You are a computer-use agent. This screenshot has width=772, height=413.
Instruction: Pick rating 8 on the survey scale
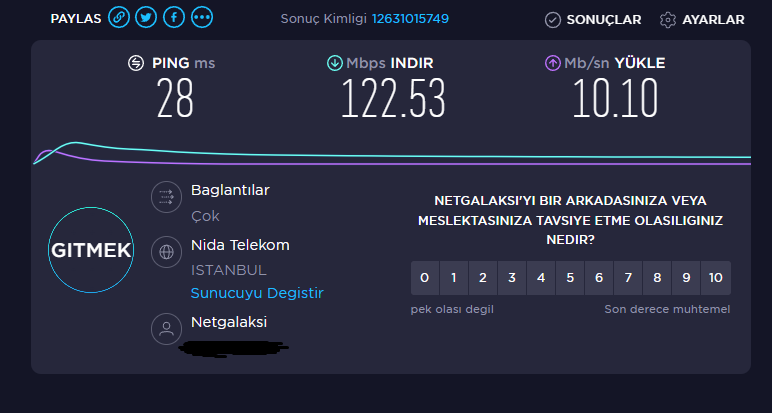point(657,278)
